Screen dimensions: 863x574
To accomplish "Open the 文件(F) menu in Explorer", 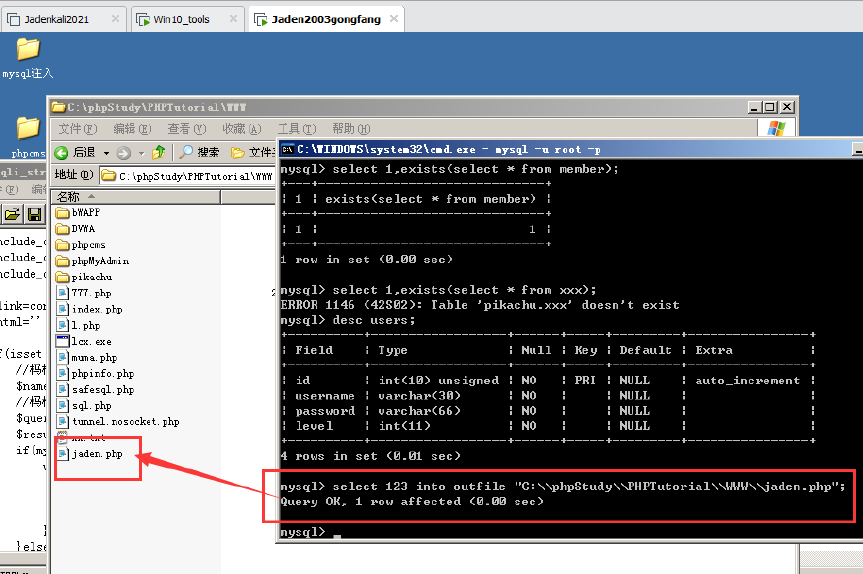I will [x=77, y=129].
